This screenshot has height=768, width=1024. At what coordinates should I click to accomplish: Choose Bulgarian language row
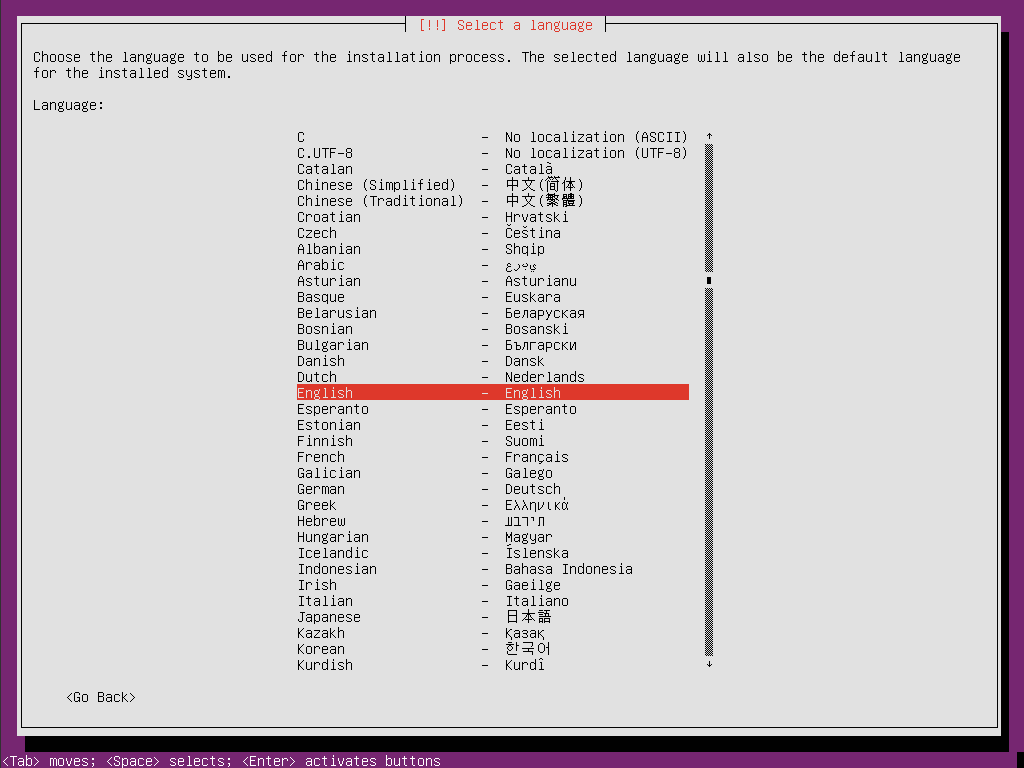492,345
